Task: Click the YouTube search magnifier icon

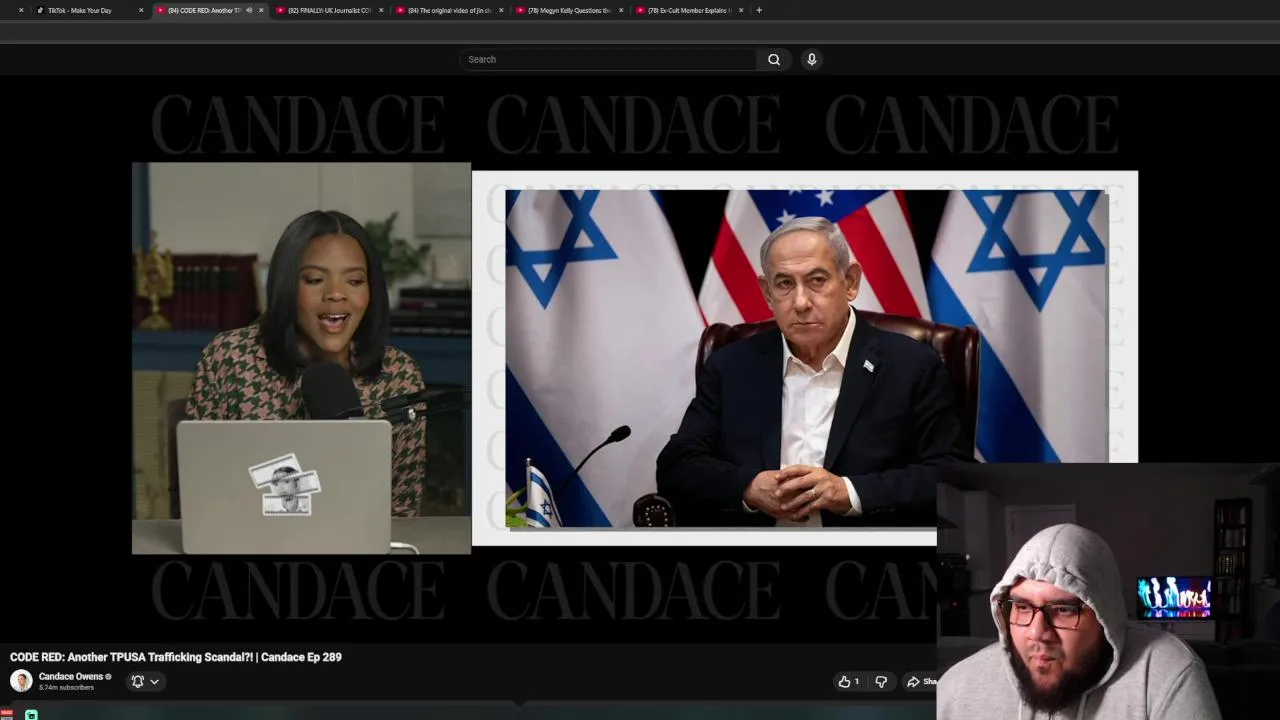Action: pyautogui.click(x=774, y=59)
